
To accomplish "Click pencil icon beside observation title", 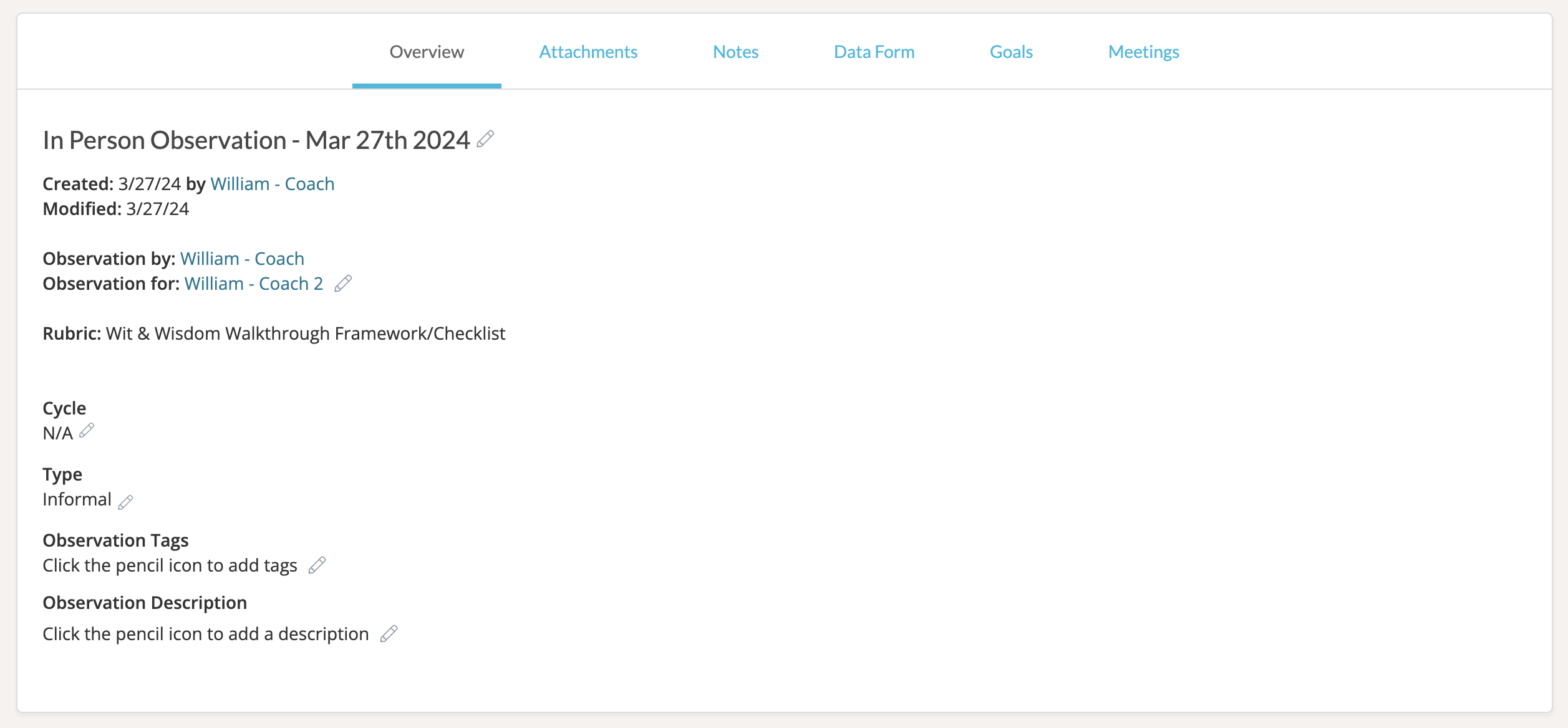I will (485, 139).
